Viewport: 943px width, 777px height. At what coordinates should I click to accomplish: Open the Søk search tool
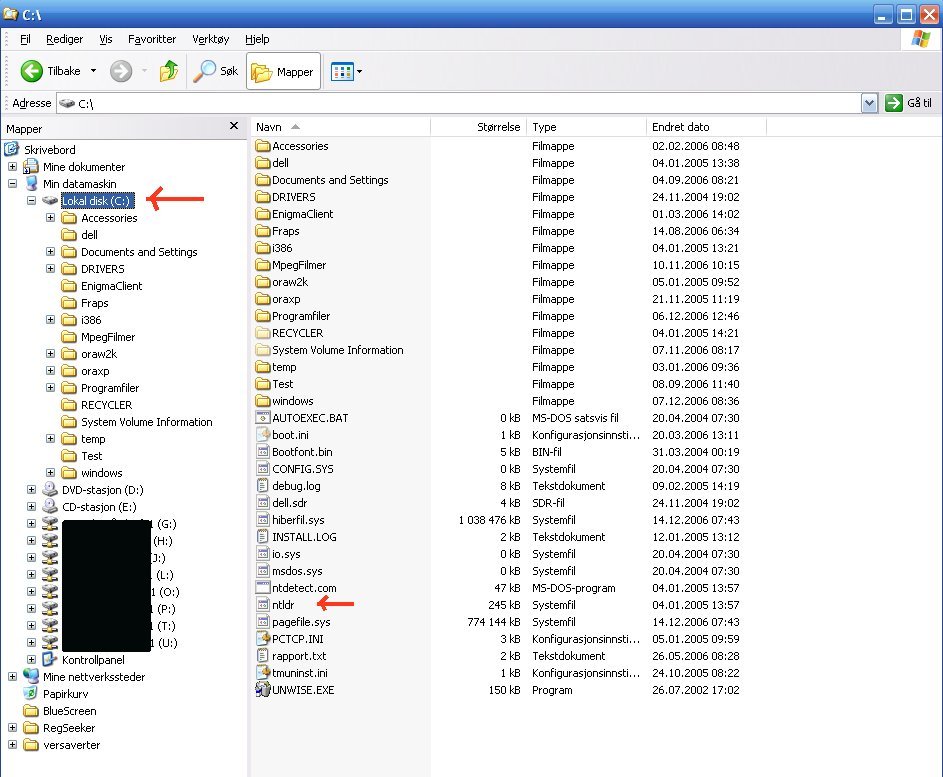216,71
